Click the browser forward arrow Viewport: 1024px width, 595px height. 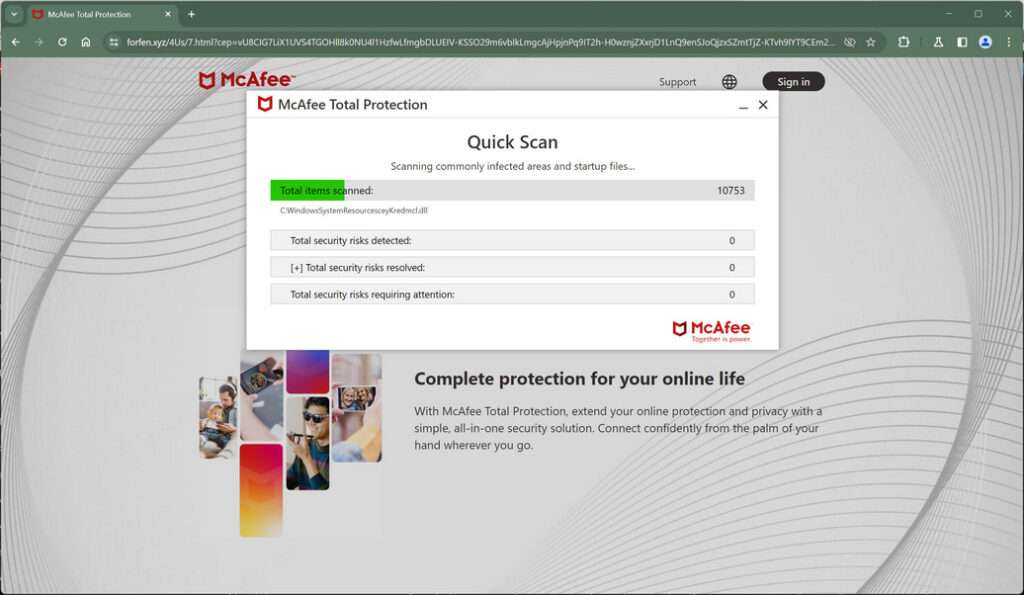pos(39,42)
